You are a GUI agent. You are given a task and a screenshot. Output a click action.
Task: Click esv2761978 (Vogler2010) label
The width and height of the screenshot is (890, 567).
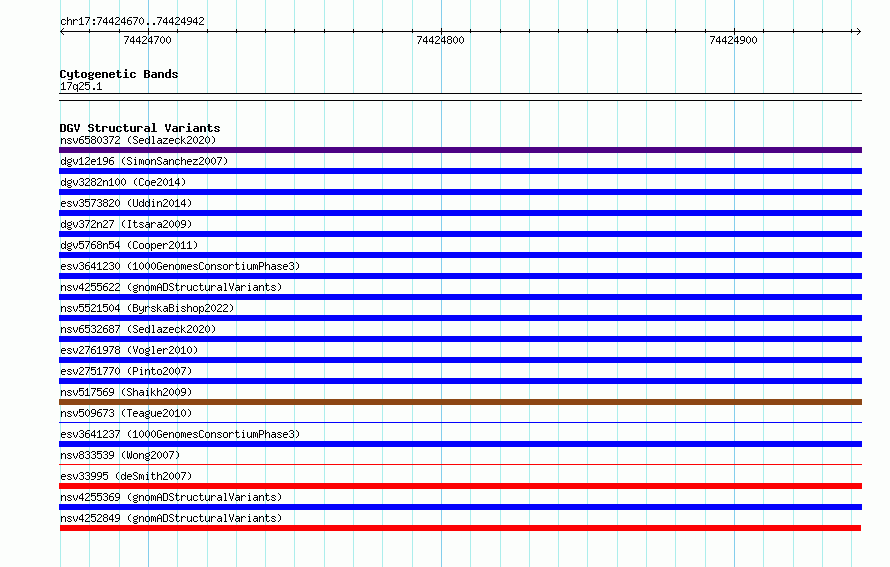(x=129, y=350)
